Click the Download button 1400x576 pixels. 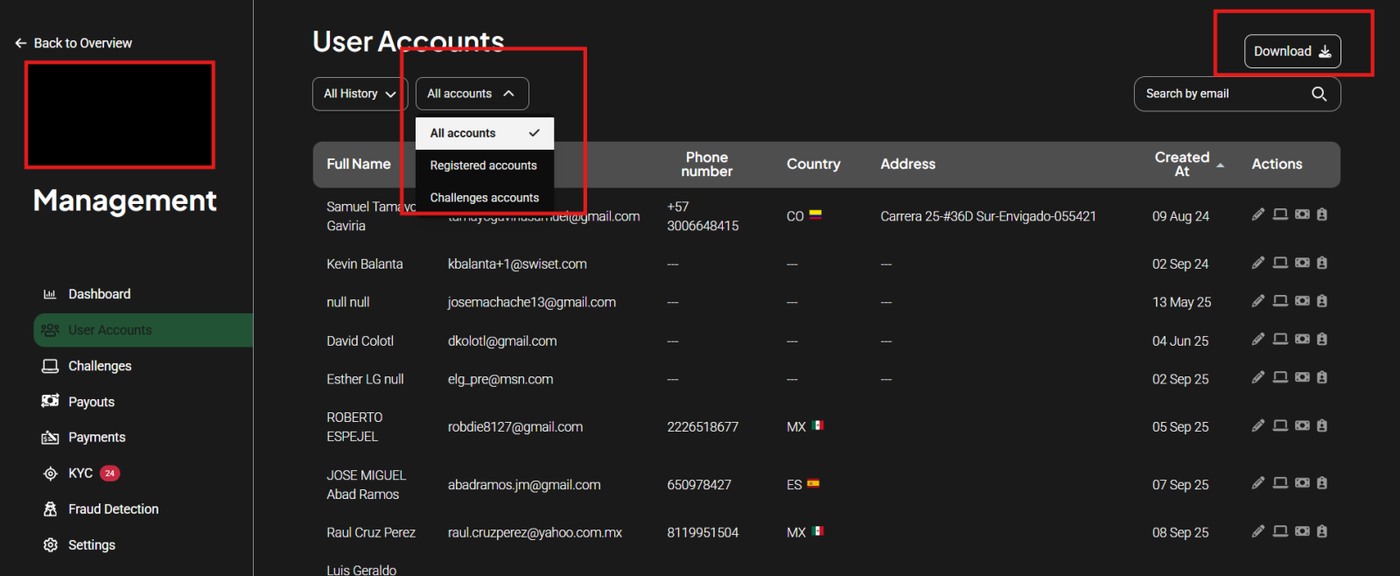[1292, 52]
